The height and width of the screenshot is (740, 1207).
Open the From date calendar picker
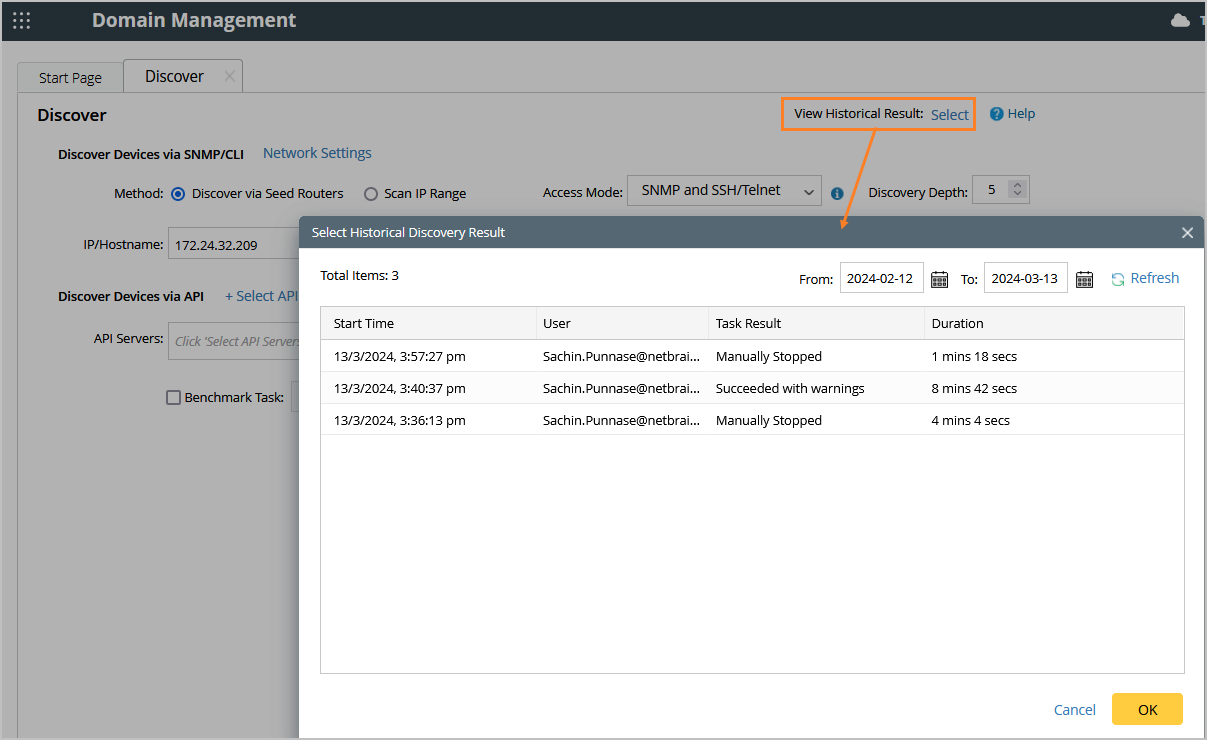pyautogui.click(x=939, y=279)
